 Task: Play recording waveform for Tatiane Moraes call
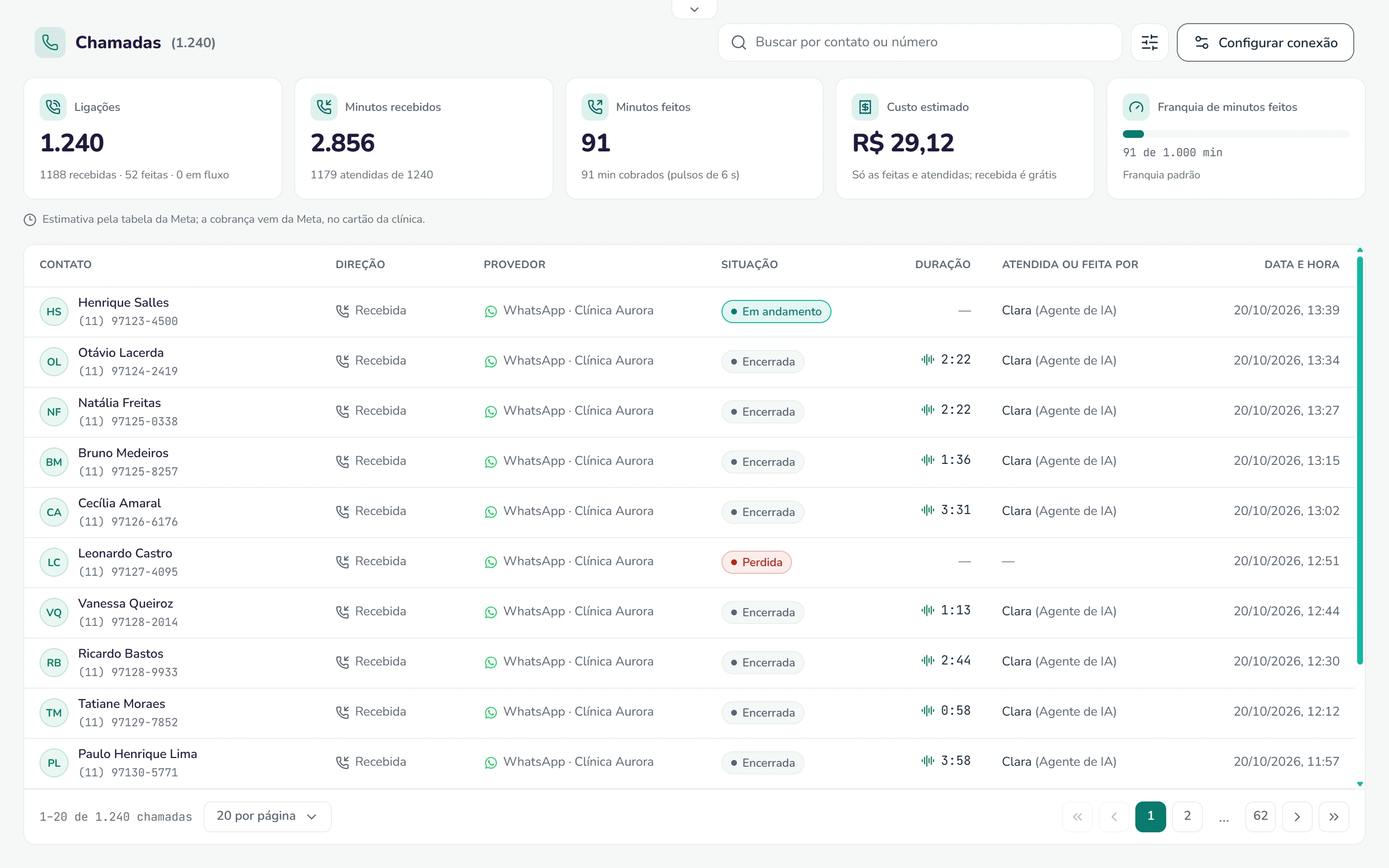(x=927, y=711)
